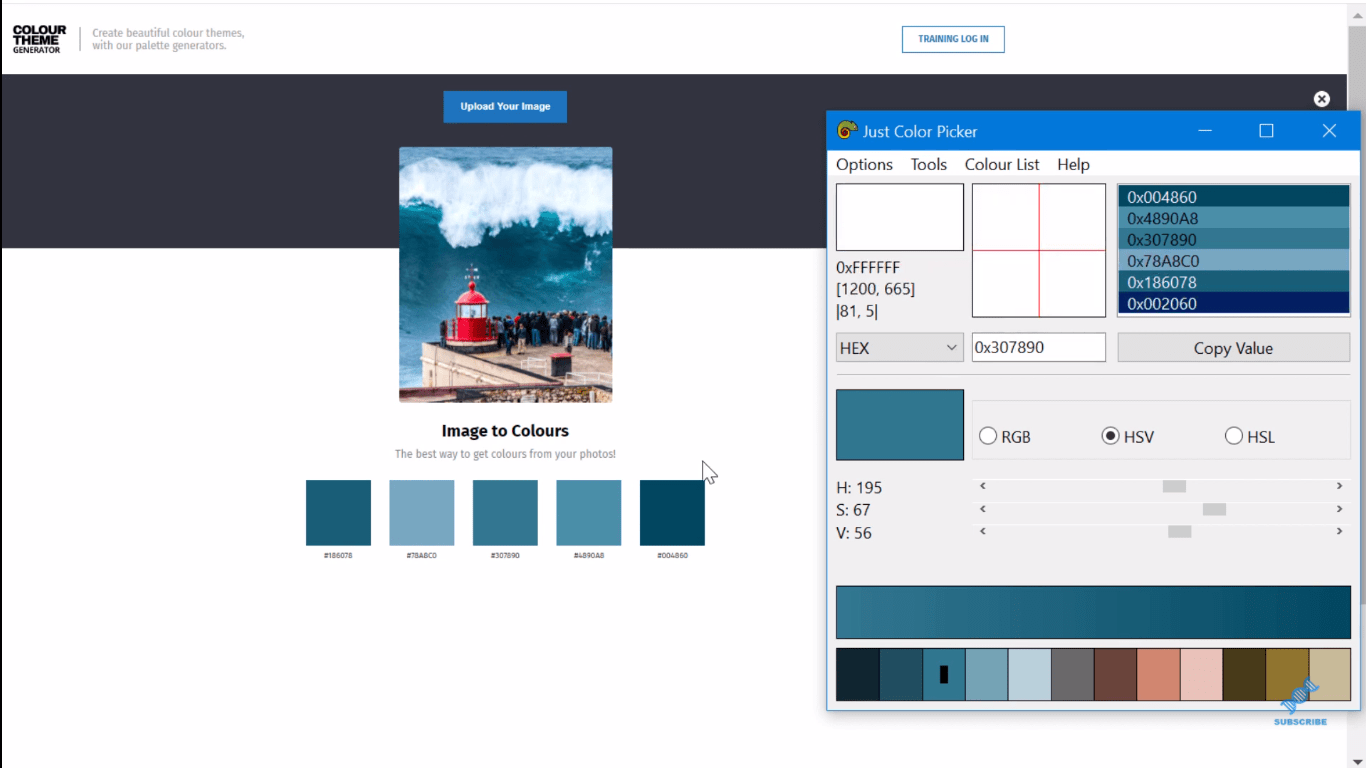This screenshot has height=768, width=1366.
Task: Select the RGB radio button
Action: tap(988, 436)
